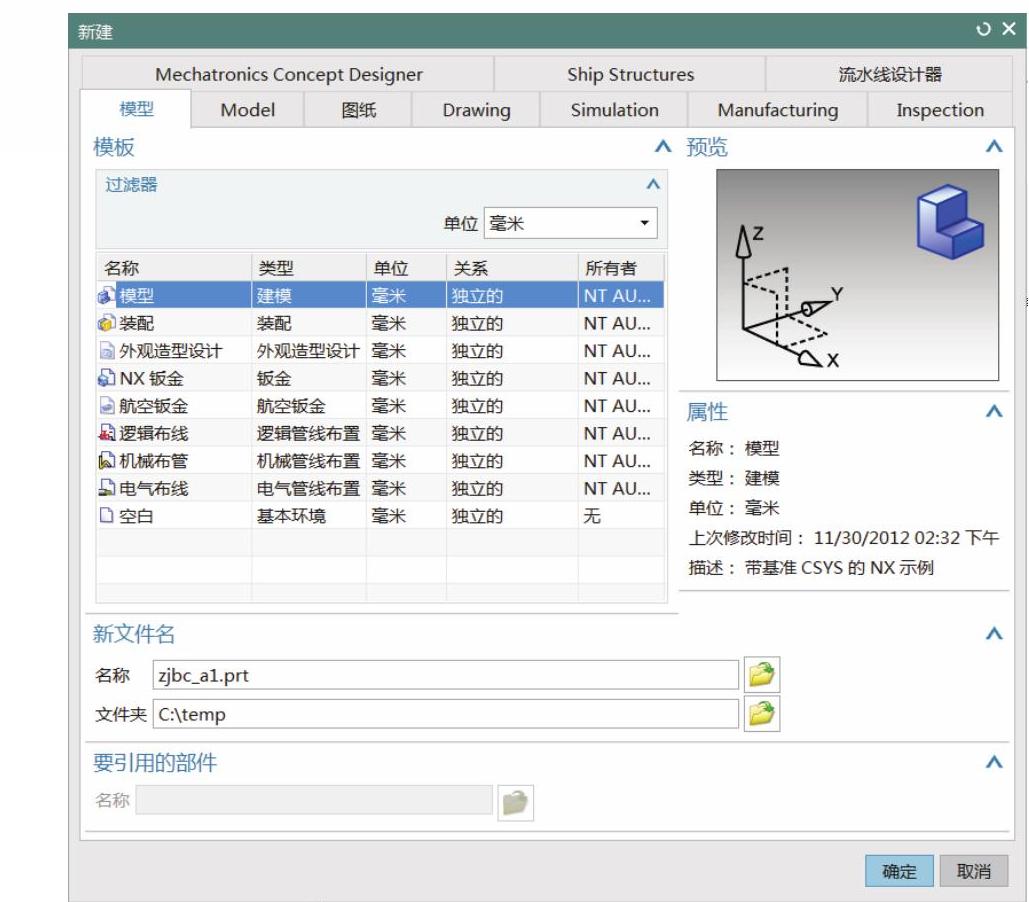The width and height of the screenshot is (1029, 902).
Task: Select the Model tab
Action: click(x=247, y=110)
